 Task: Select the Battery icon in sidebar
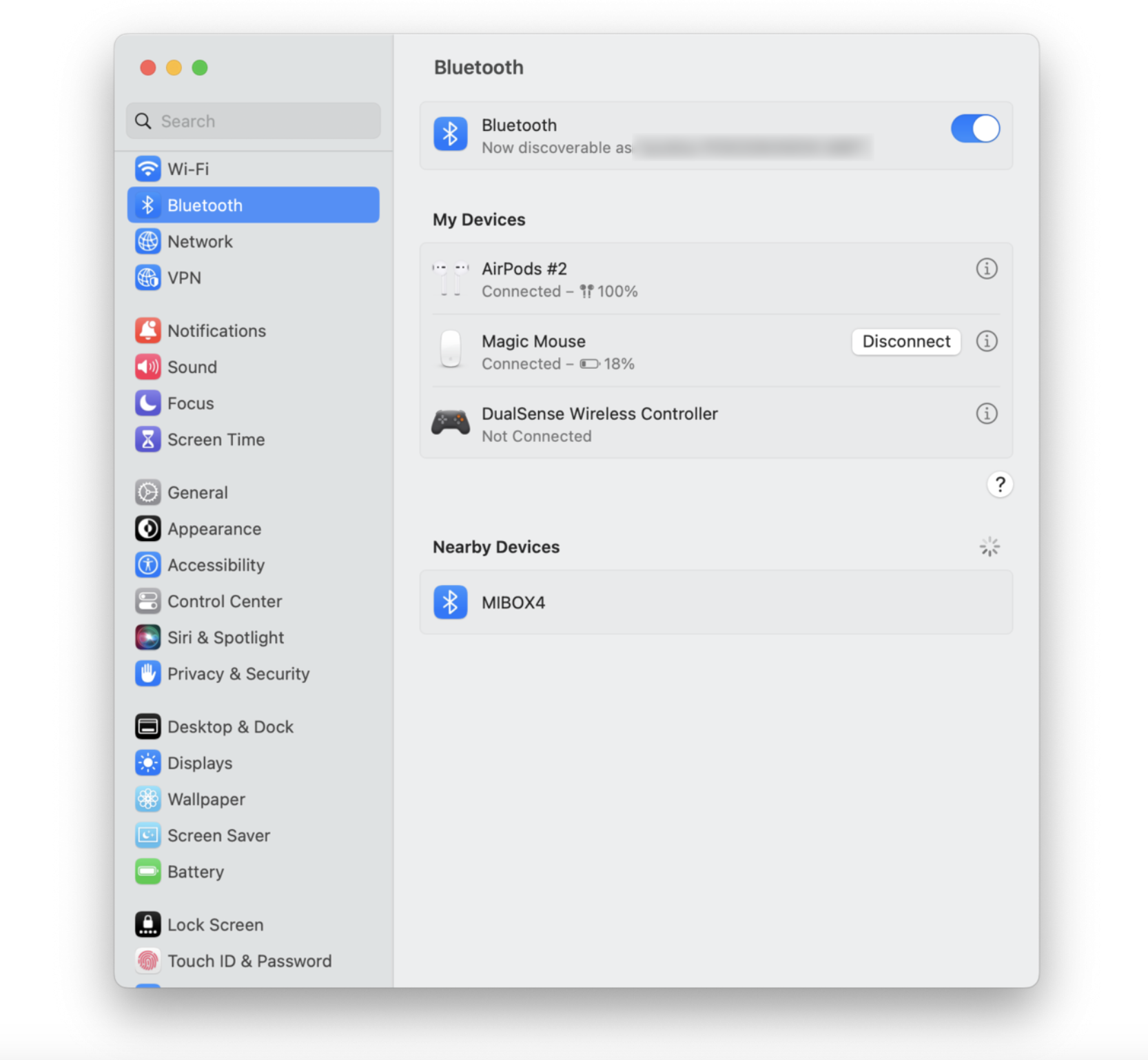tap(148, 871)
